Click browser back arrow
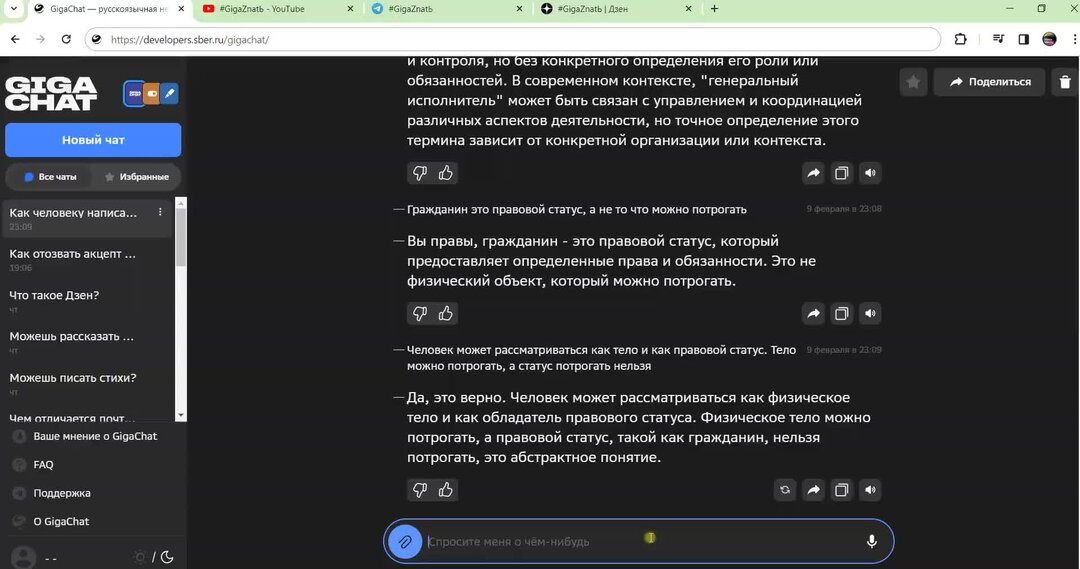The height and width of the screenshot is (569, 1080). click(x=15, y=39)
